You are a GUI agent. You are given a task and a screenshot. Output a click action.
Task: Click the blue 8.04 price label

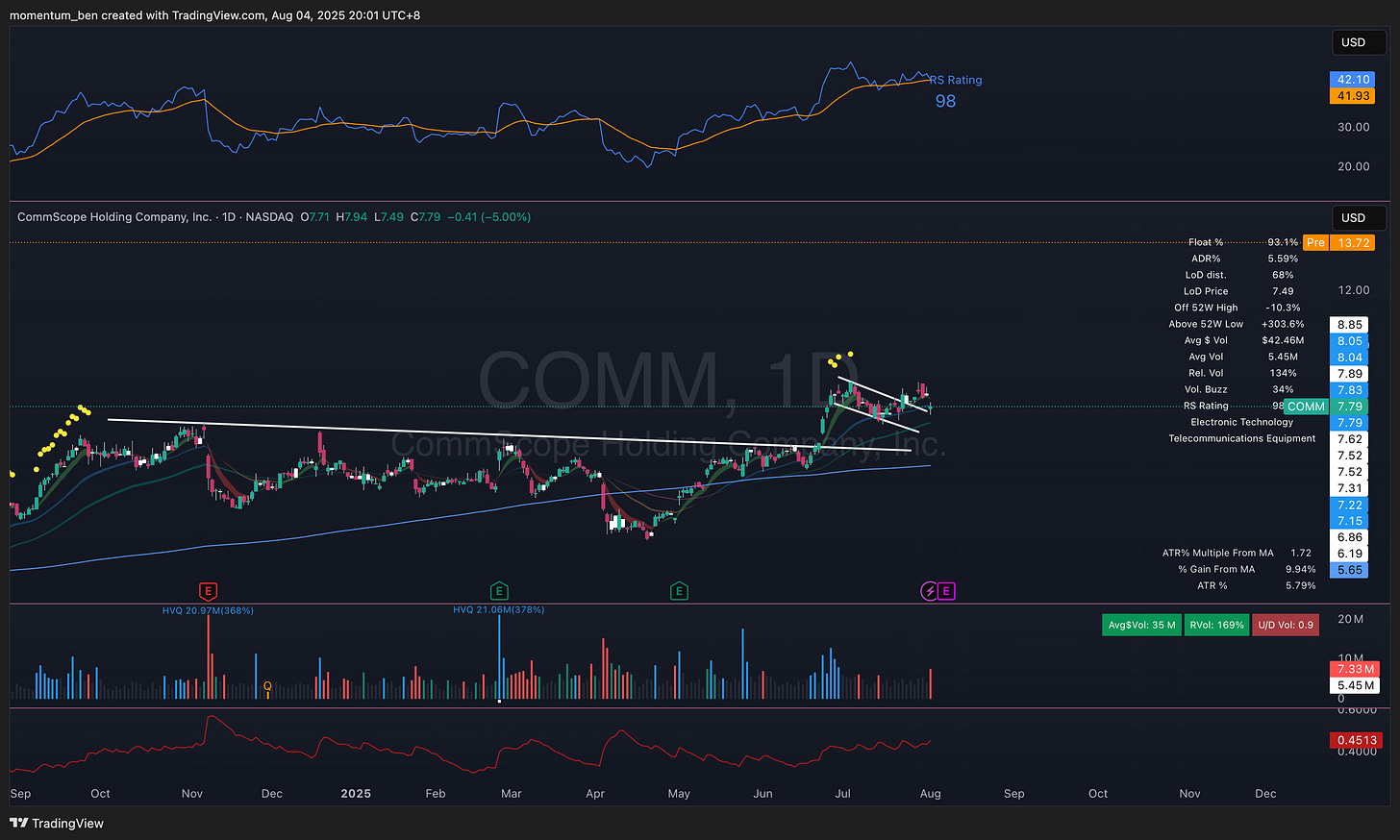[x=1349, y=358]
